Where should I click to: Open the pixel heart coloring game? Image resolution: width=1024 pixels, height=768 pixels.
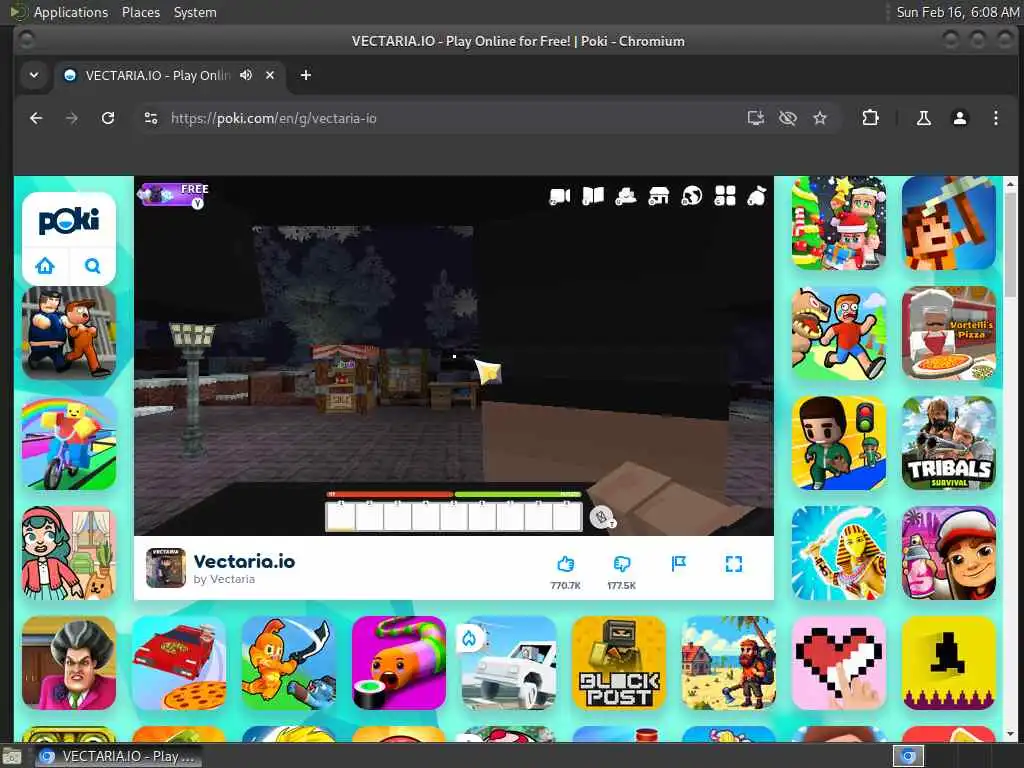[x=839, y=663]
